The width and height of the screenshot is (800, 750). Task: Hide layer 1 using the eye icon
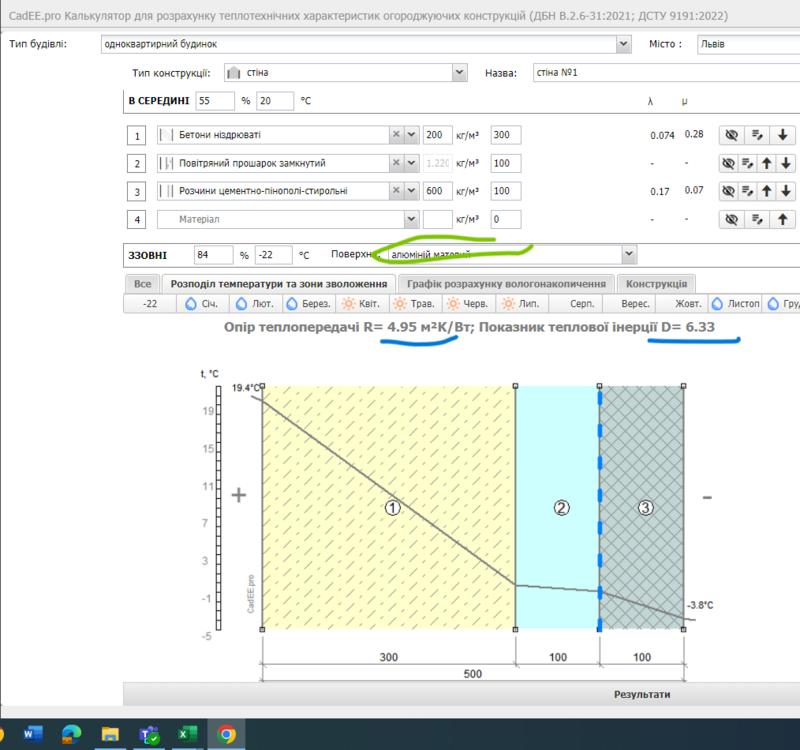pyautogui.click(x=731, y=135)
